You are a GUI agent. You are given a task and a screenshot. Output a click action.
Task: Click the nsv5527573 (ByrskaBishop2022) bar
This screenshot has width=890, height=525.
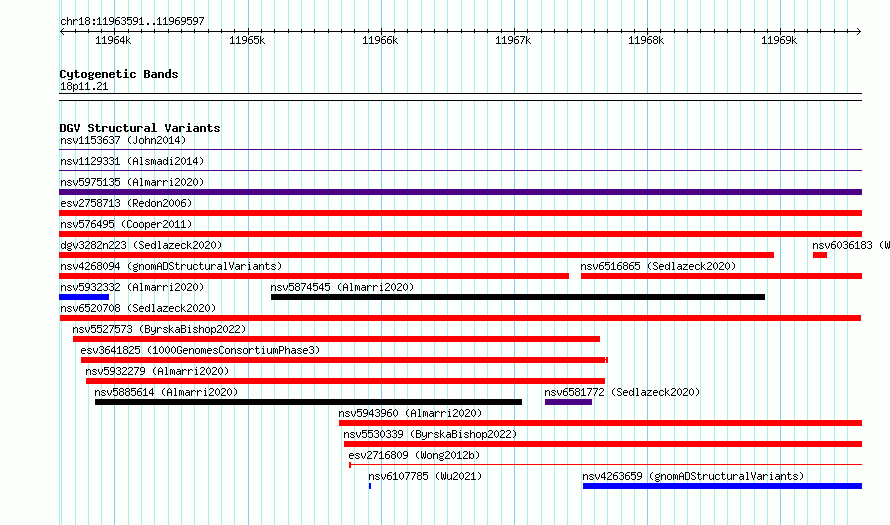tap(336, 339)
